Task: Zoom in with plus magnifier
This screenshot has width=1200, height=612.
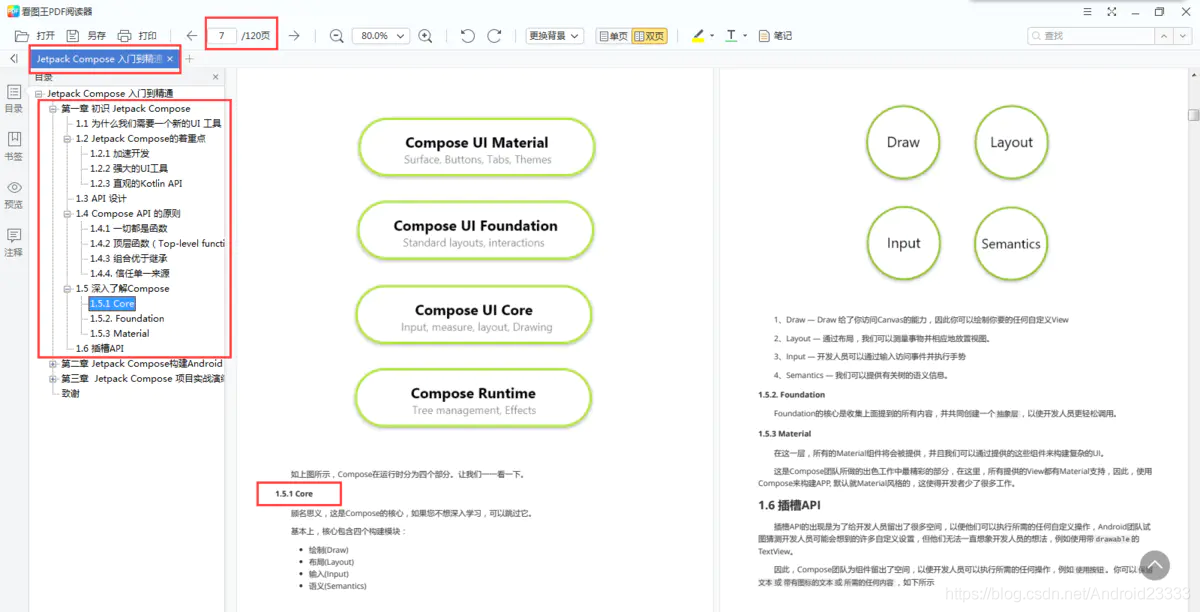Action: (x=425, y=36)
